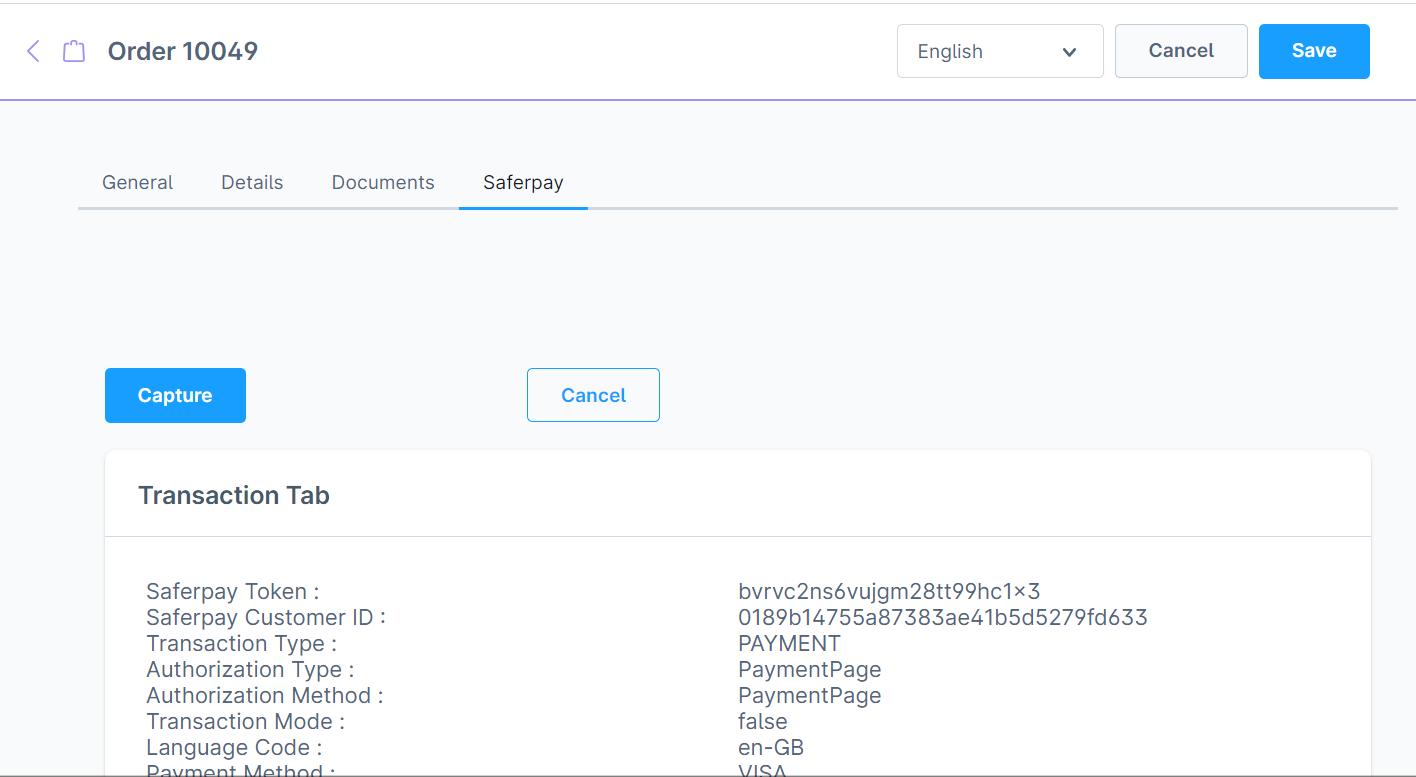Select the PAYMENT transaction type value
1416x777 pixels.
click(x=789, y=643)
